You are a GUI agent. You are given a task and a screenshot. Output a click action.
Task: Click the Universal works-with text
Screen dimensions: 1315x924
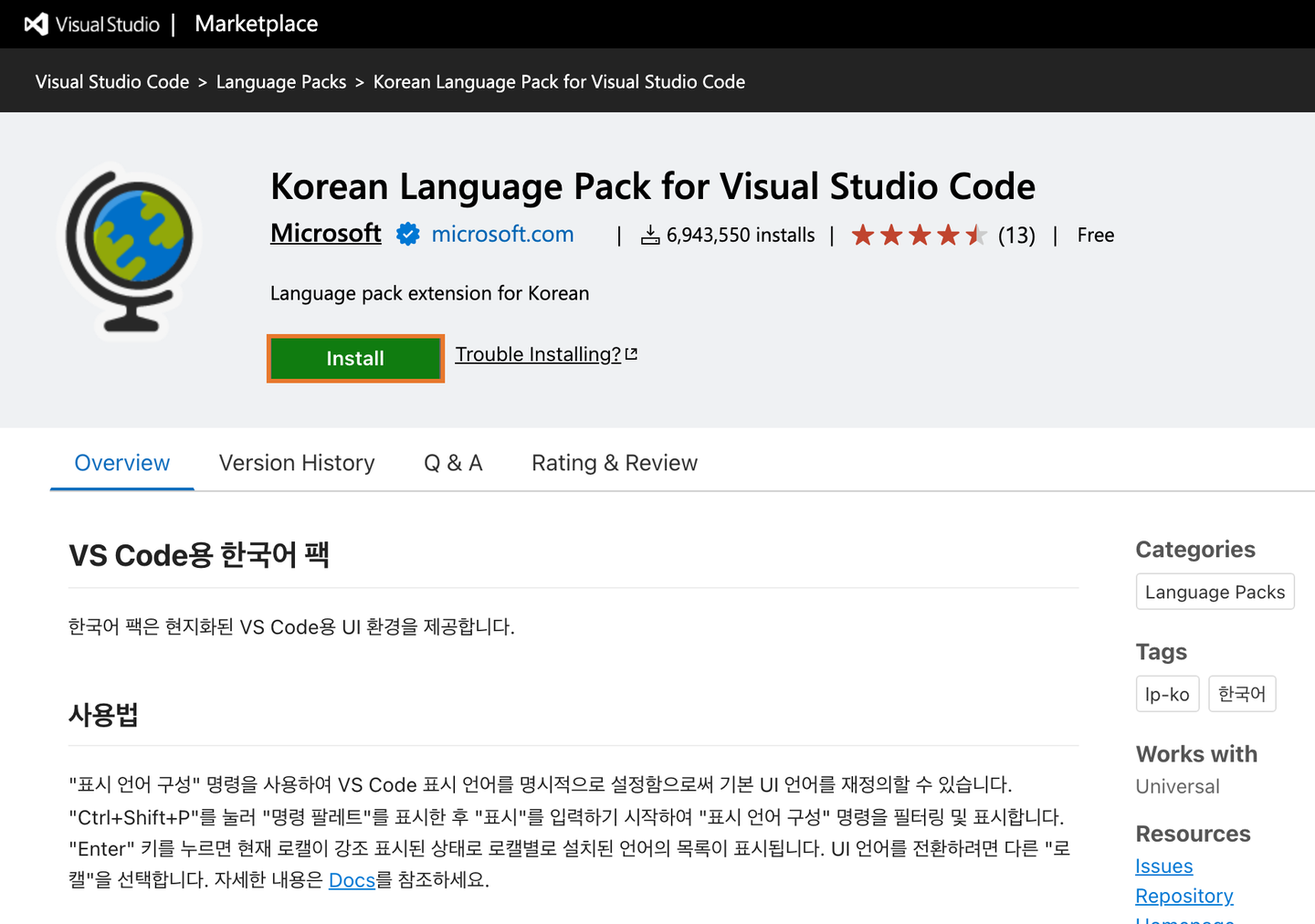click(x=1178, y=786)
